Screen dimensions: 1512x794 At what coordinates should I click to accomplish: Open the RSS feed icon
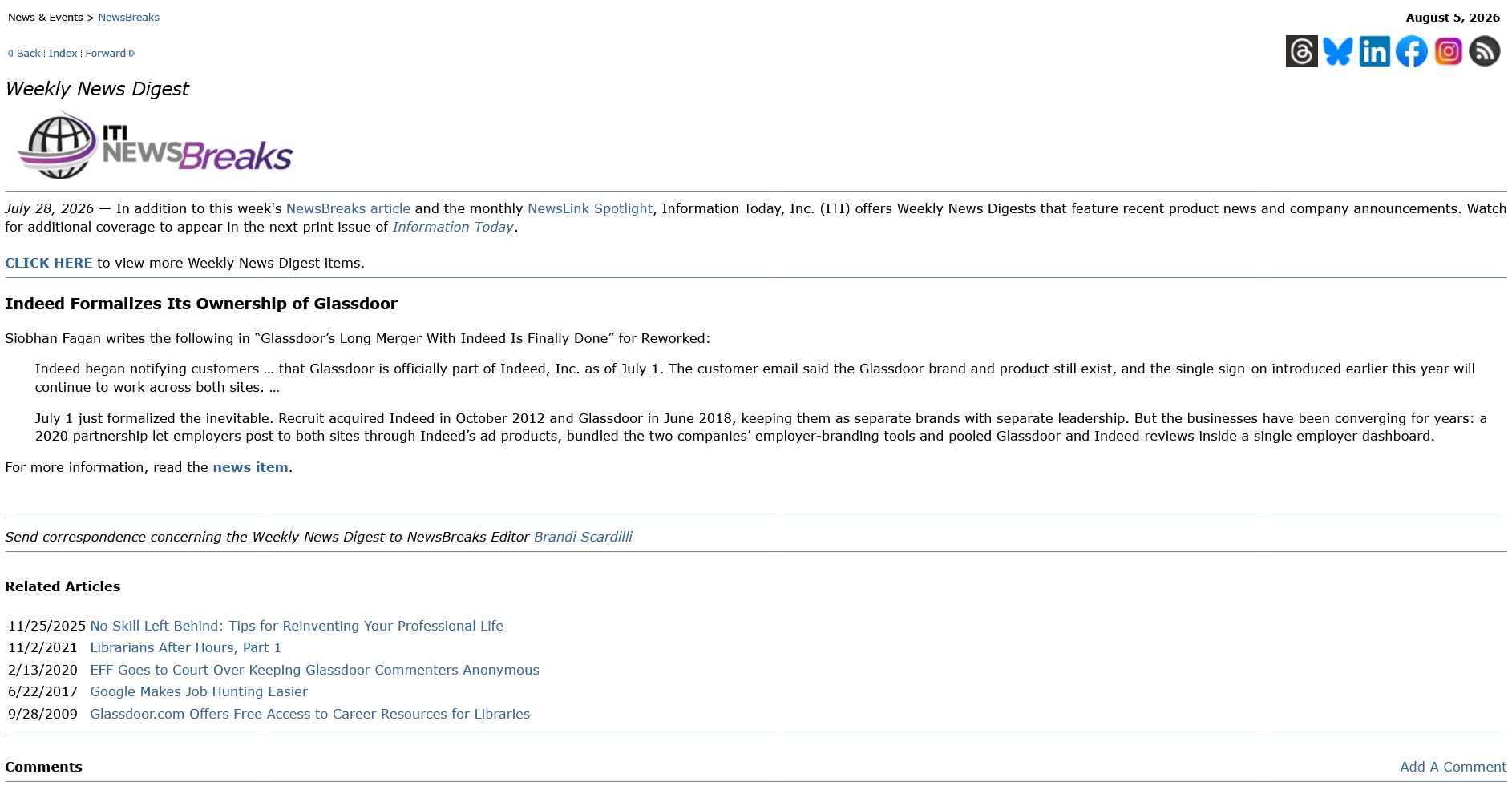[1485, 51]
